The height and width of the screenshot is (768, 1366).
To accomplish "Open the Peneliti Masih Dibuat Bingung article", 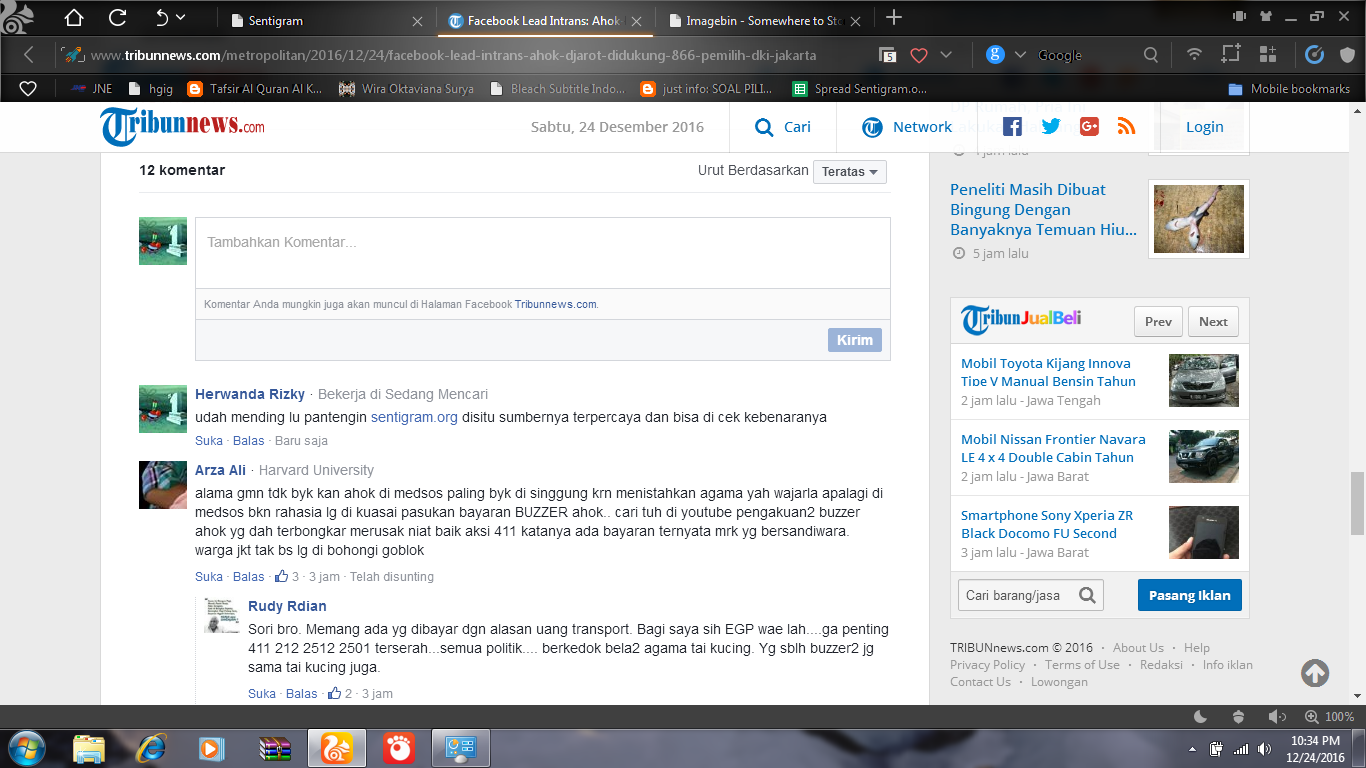I will click(x=1043, y=209).
